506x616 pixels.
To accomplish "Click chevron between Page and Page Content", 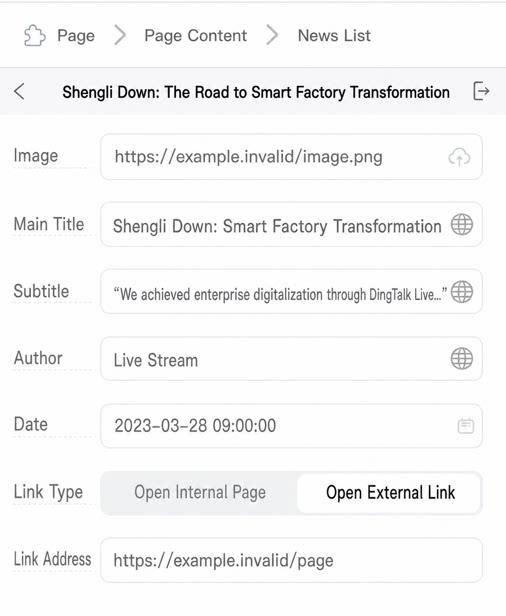I will pos(120,35).
